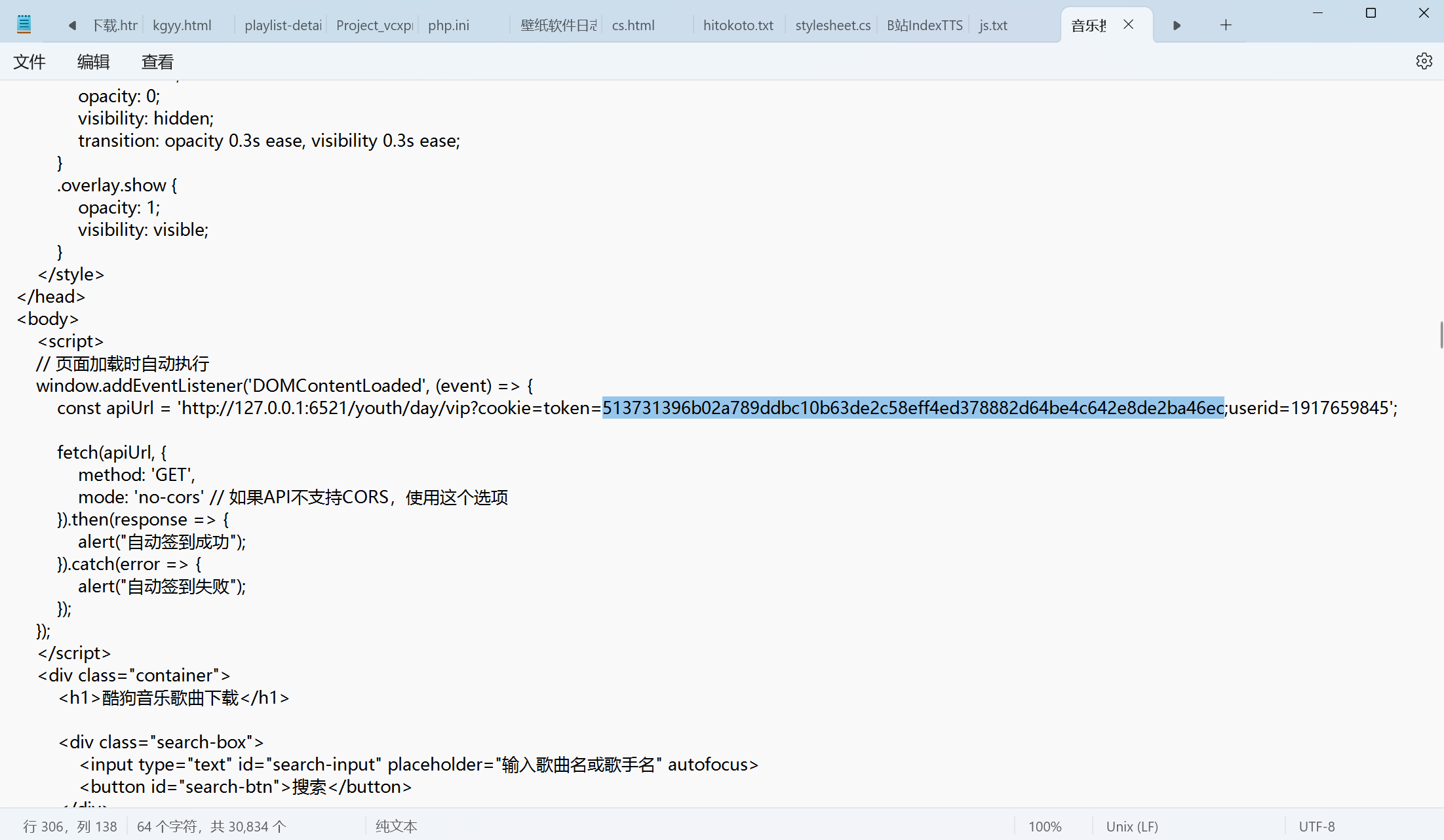
Task: Switch to the kgyy.html tab
Action: [182, 26]
